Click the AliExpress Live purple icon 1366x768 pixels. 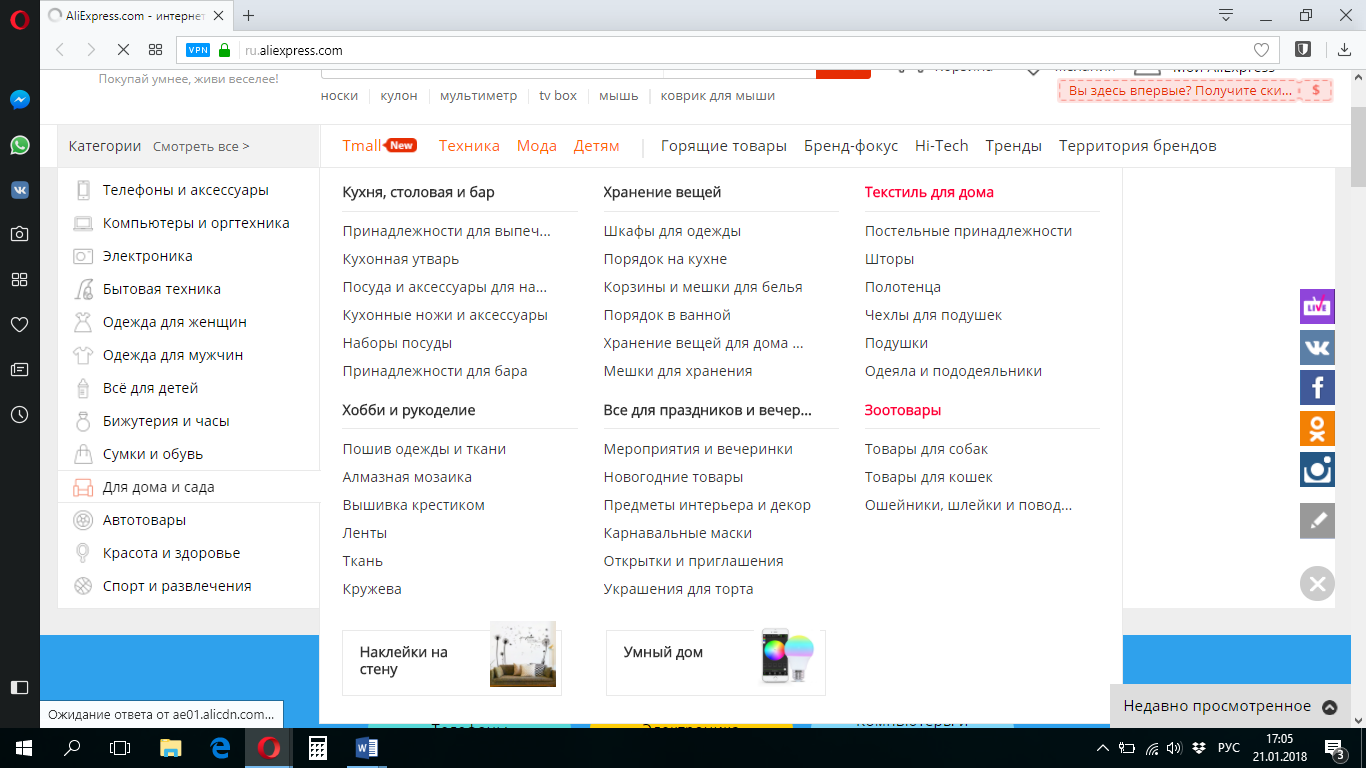coord(1317,306)
